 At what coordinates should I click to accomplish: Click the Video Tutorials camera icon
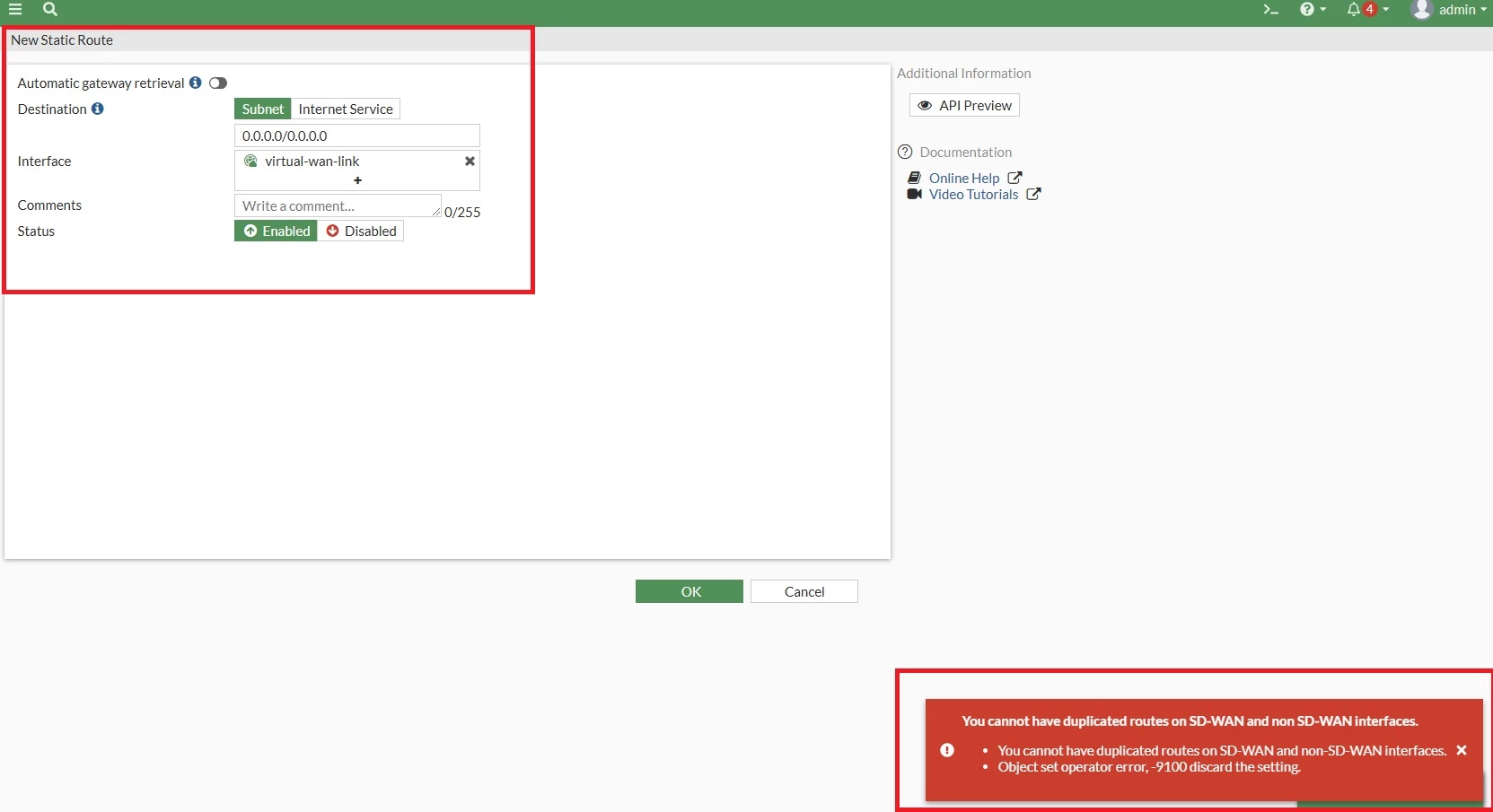915,194
